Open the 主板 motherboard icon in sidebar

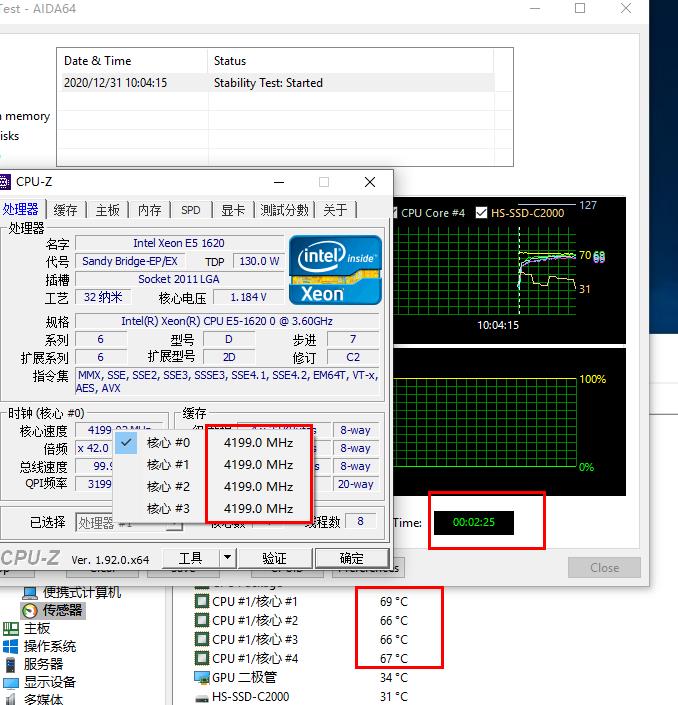coord(11,628)
